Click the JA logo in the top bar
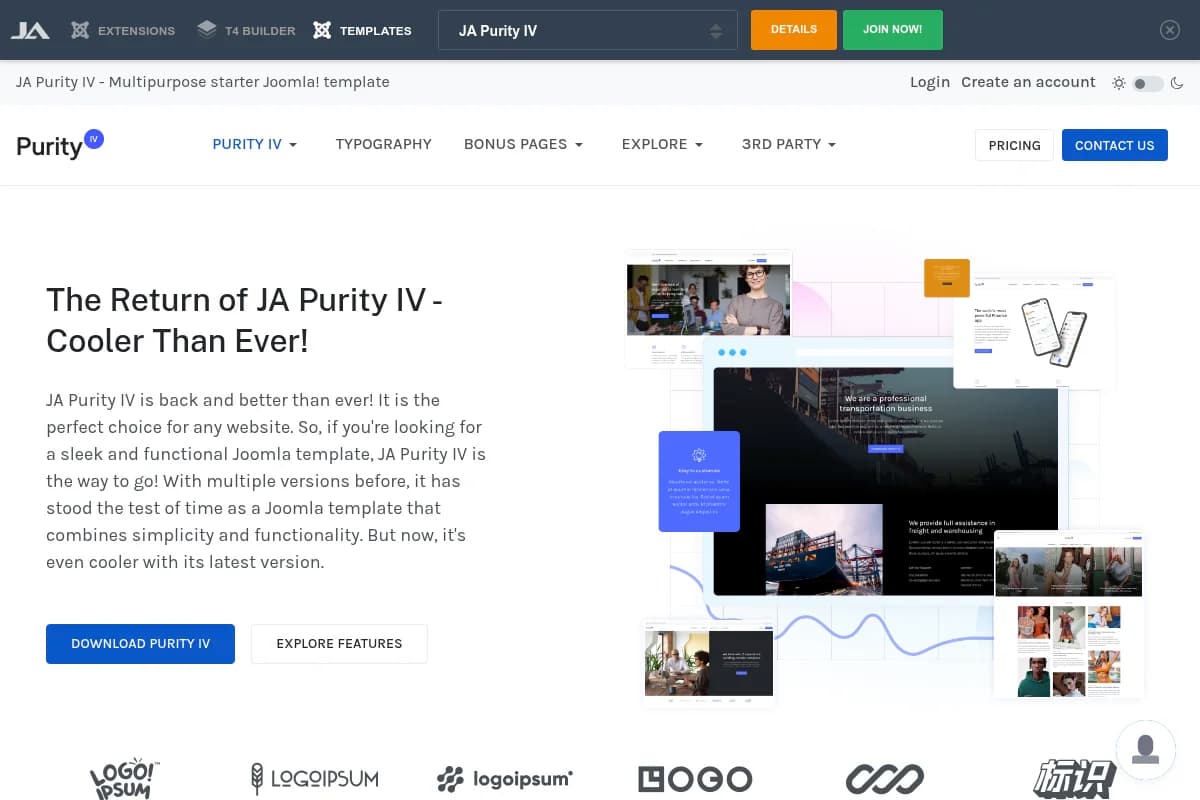Image resolution: width=1200 pixels, height=800 pixels. pos(30,30)
